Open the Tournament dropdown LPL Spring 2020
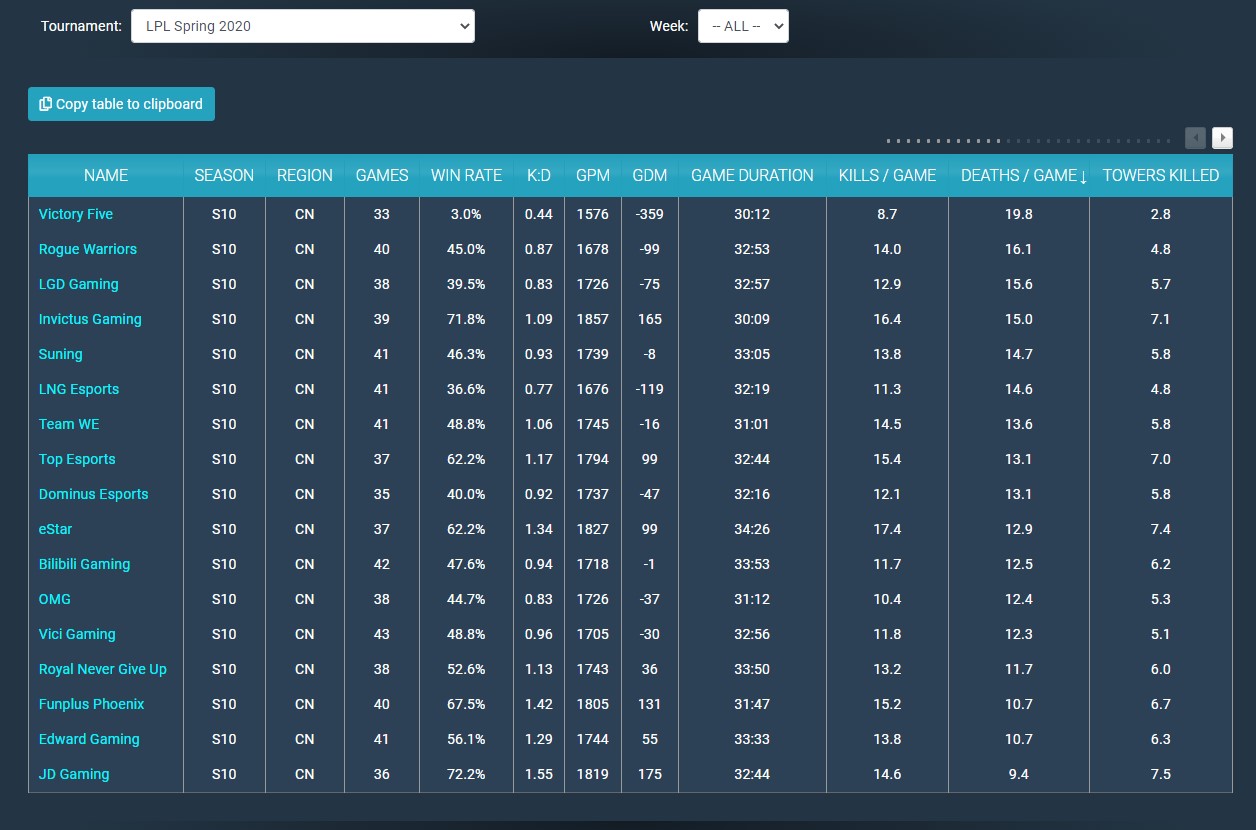 302,26
